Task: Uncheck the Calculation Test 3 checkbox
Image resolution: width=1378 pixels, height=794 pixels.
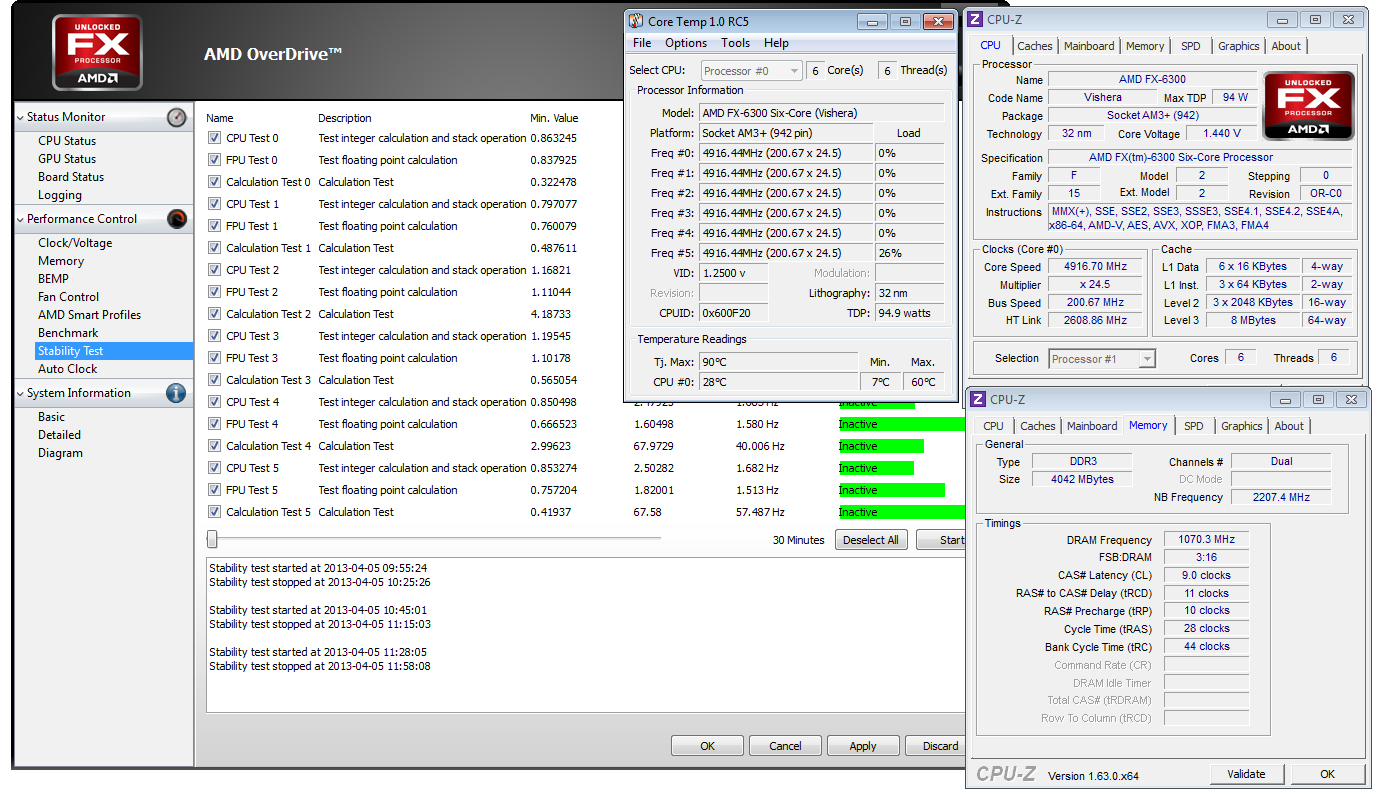Action: 214,380
